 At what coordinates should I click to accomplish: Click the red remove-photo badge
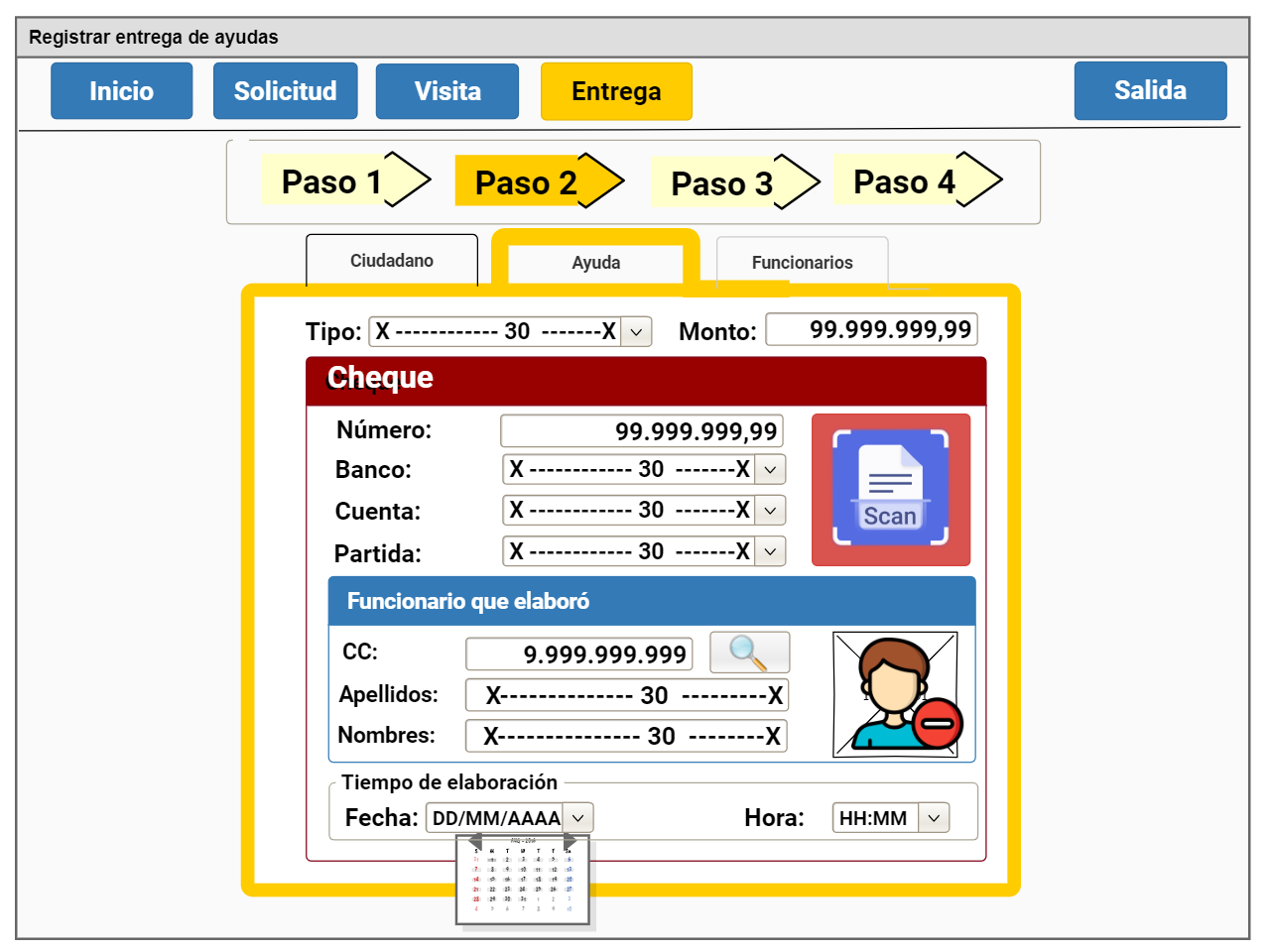click(938, 722)
